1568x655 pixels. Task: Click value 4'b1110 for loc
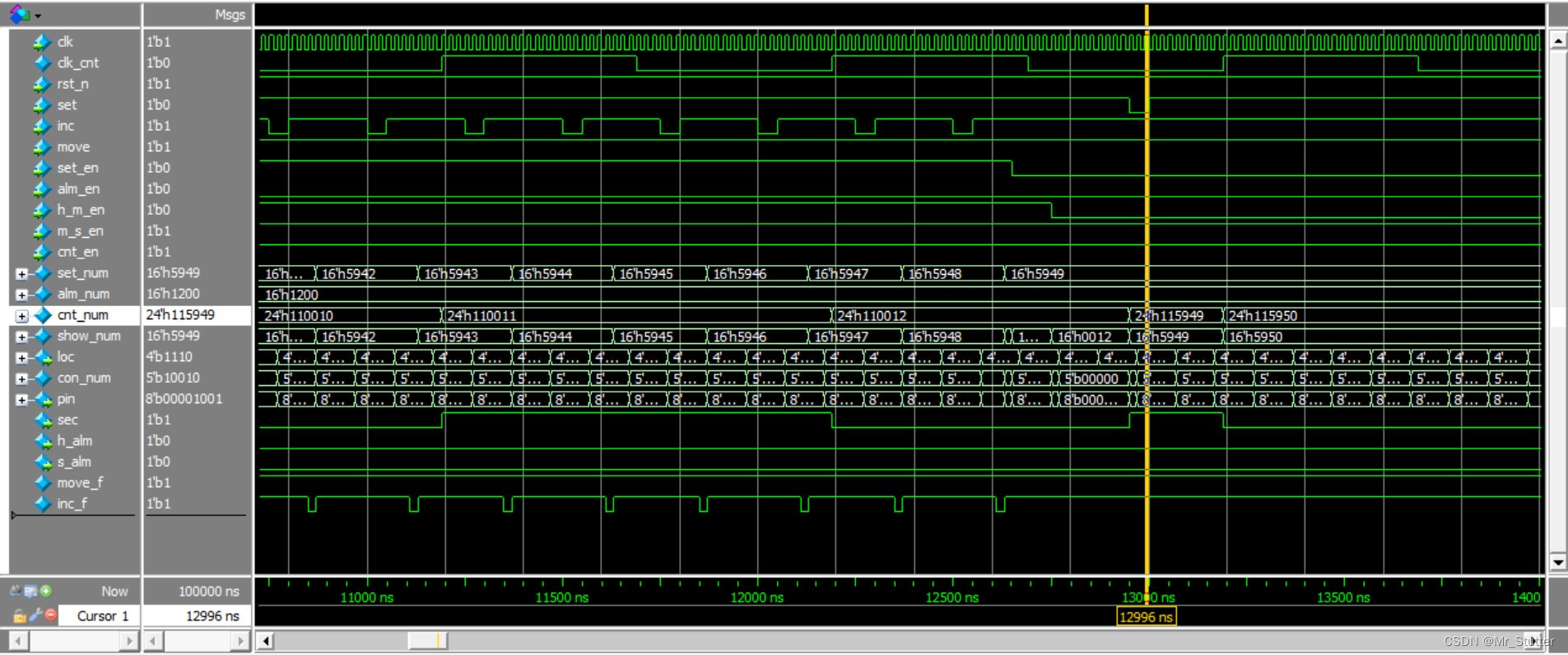(x=170, y=357)
